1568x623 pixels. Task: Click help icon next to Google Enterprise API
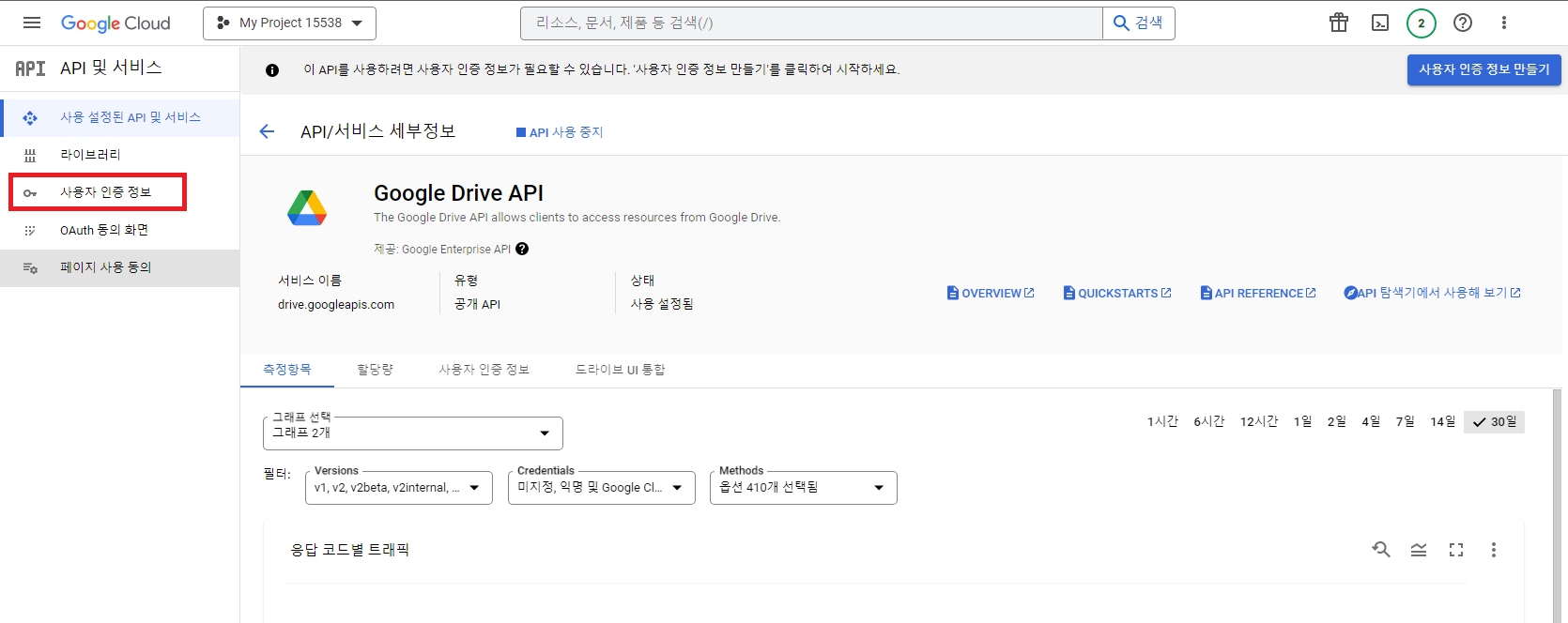pyautogui.click(x=522, y=249)
